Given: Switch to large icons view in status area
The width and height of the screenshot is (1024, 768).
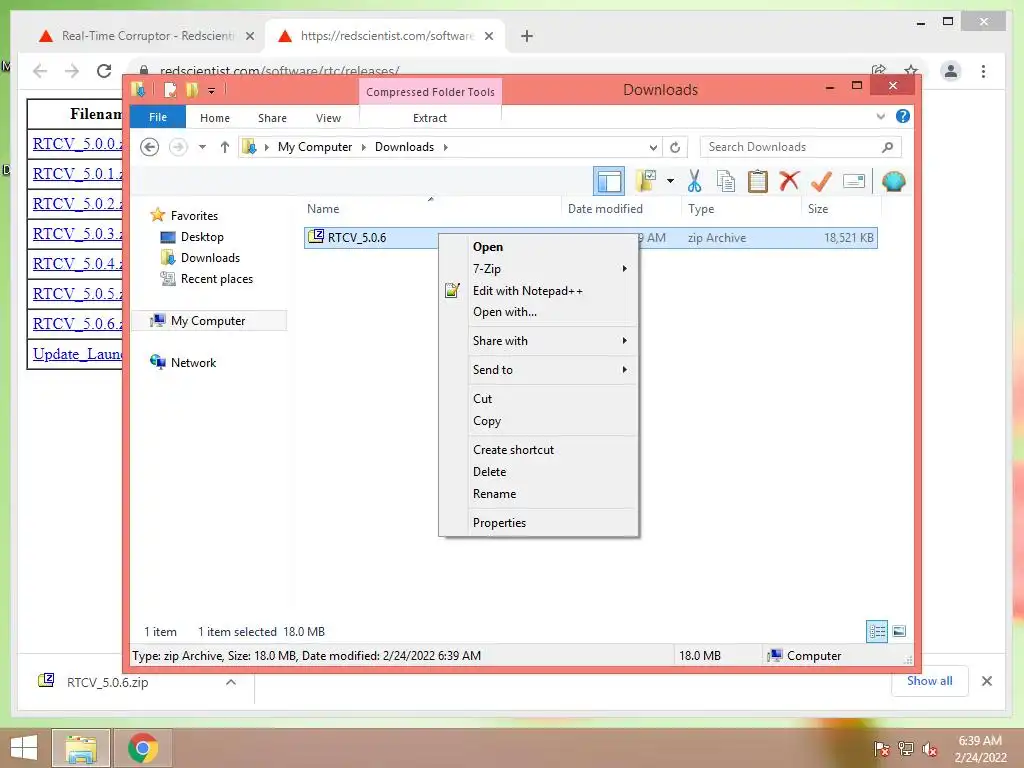Looking at the screenshot, I should click(x=899, y=631).
